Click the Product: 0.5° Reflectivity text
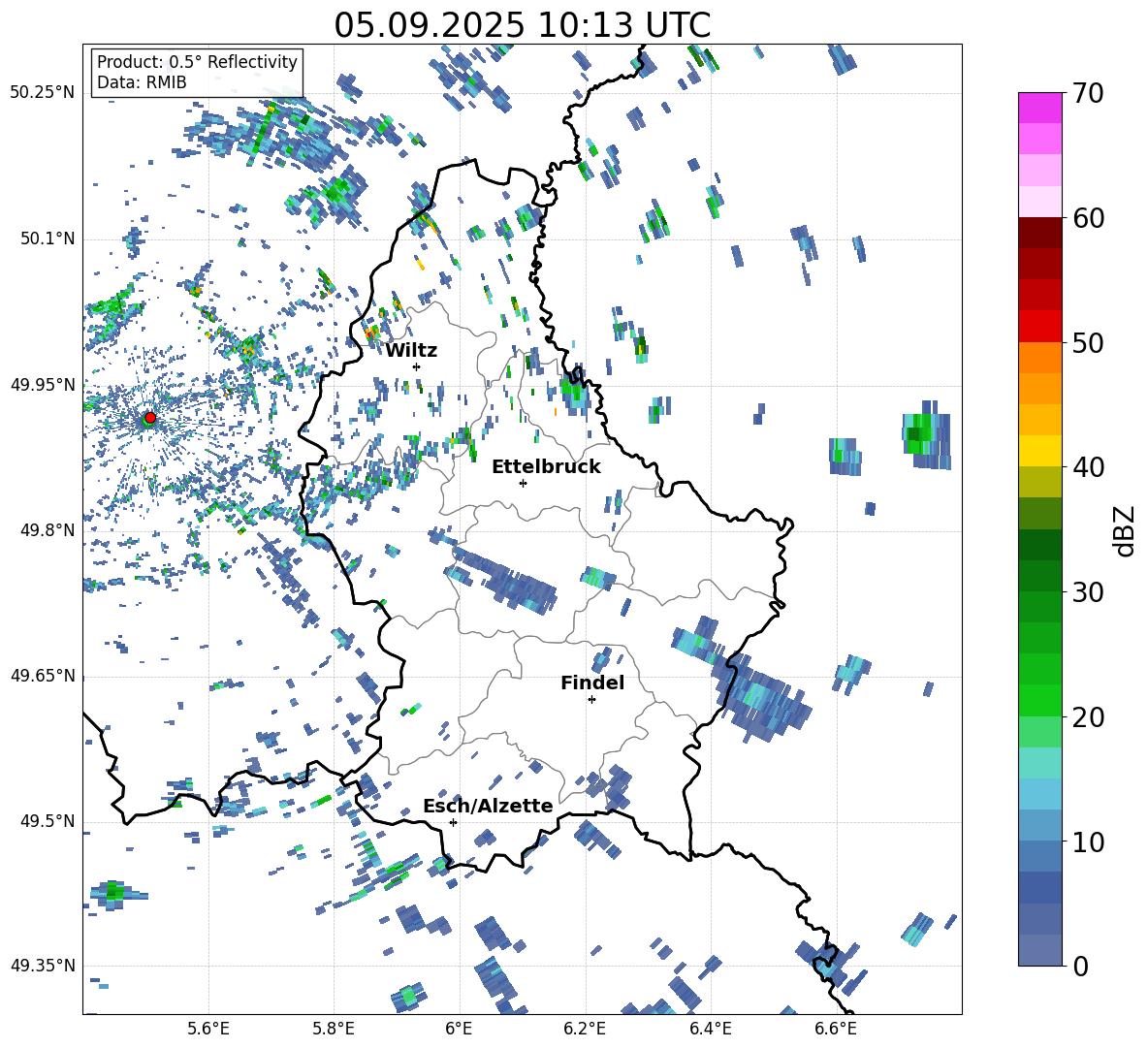 [197, 61]
